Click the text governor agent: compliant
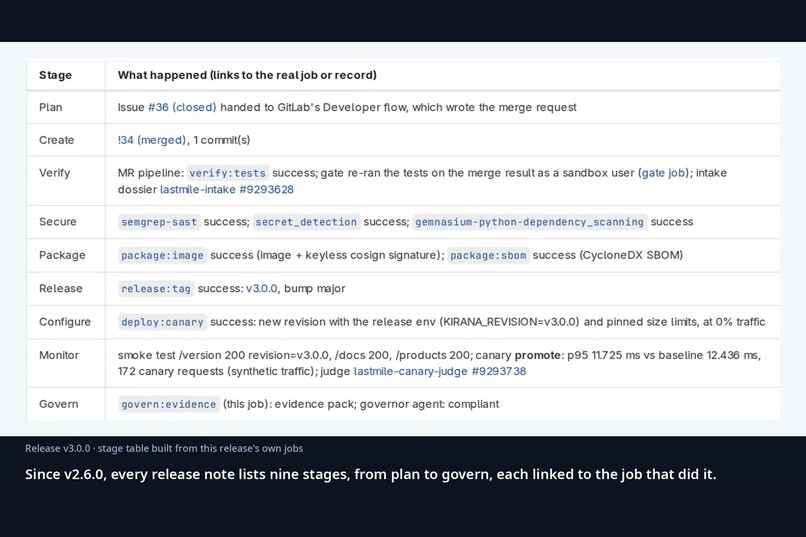The height and width of the screenshot is (537, 806). tap(429, 404)
